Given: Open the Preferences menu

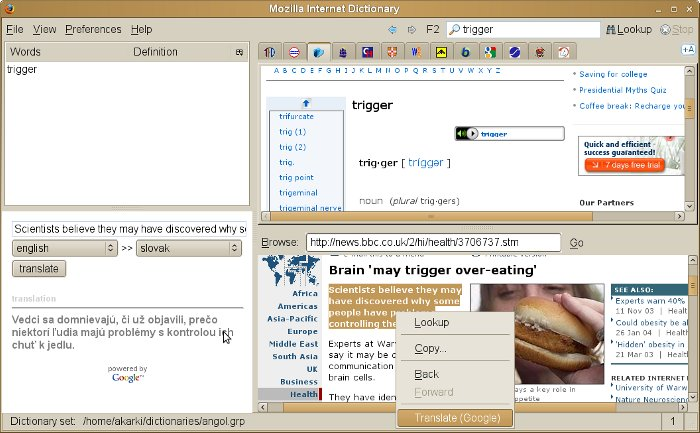Looking at the screenshot, I should [x=93, y=29].
